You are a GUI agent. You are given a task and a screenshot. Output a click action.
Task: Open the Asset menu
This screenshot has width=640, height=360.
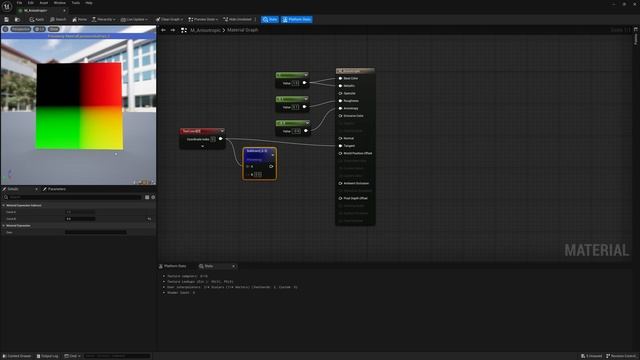point(44,3)
